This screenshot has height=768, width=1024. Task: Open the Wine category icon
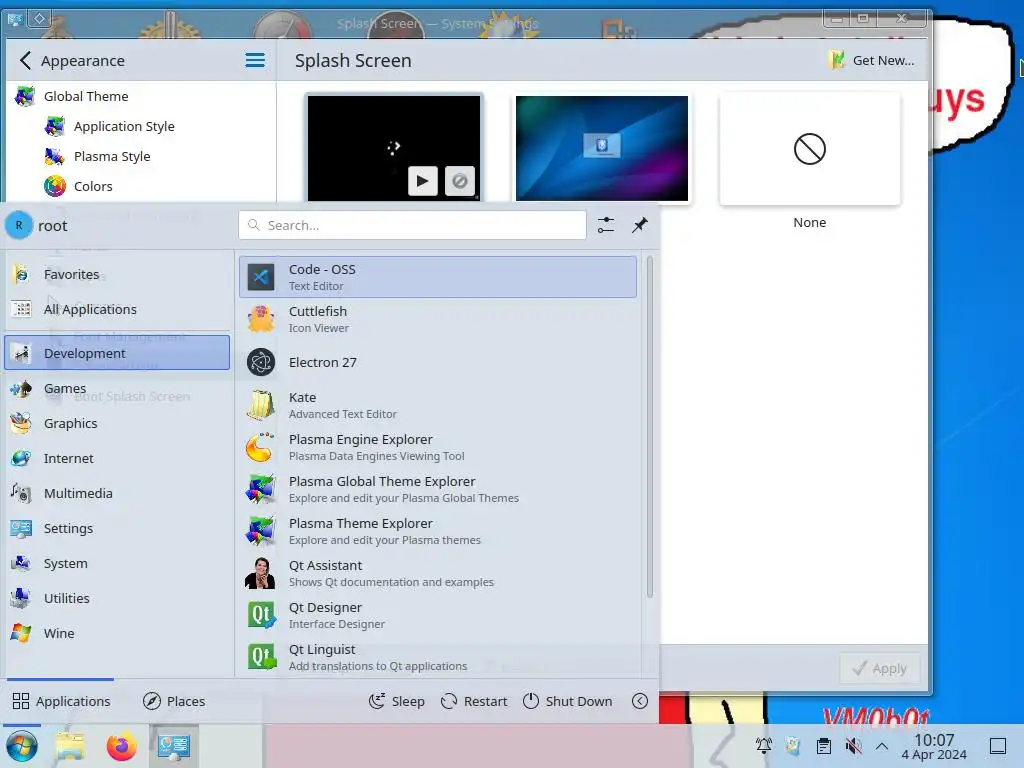(x=21, y=633)
